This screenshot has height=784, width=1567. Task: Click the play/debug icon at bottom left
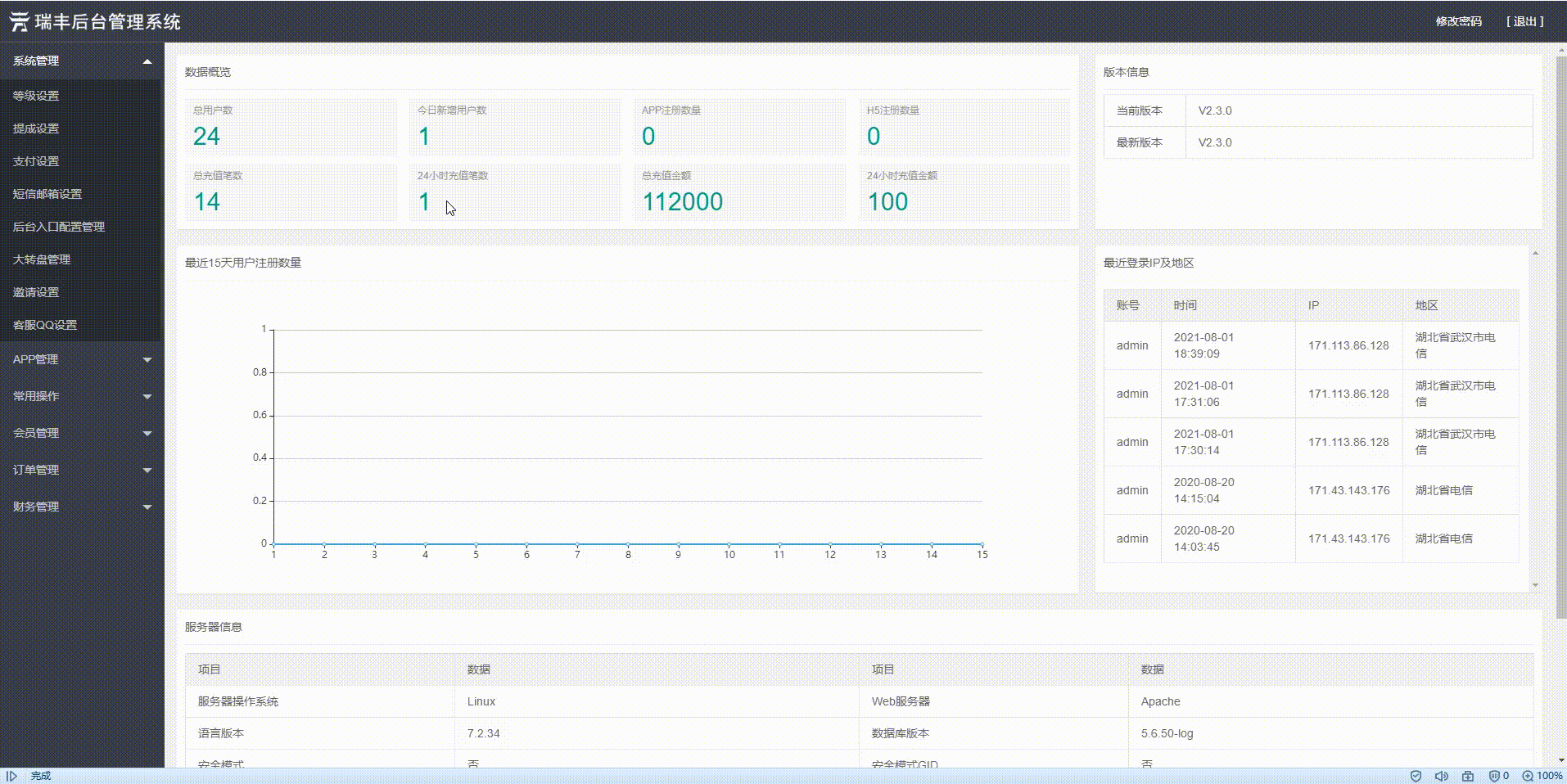[x=11, y=775]
